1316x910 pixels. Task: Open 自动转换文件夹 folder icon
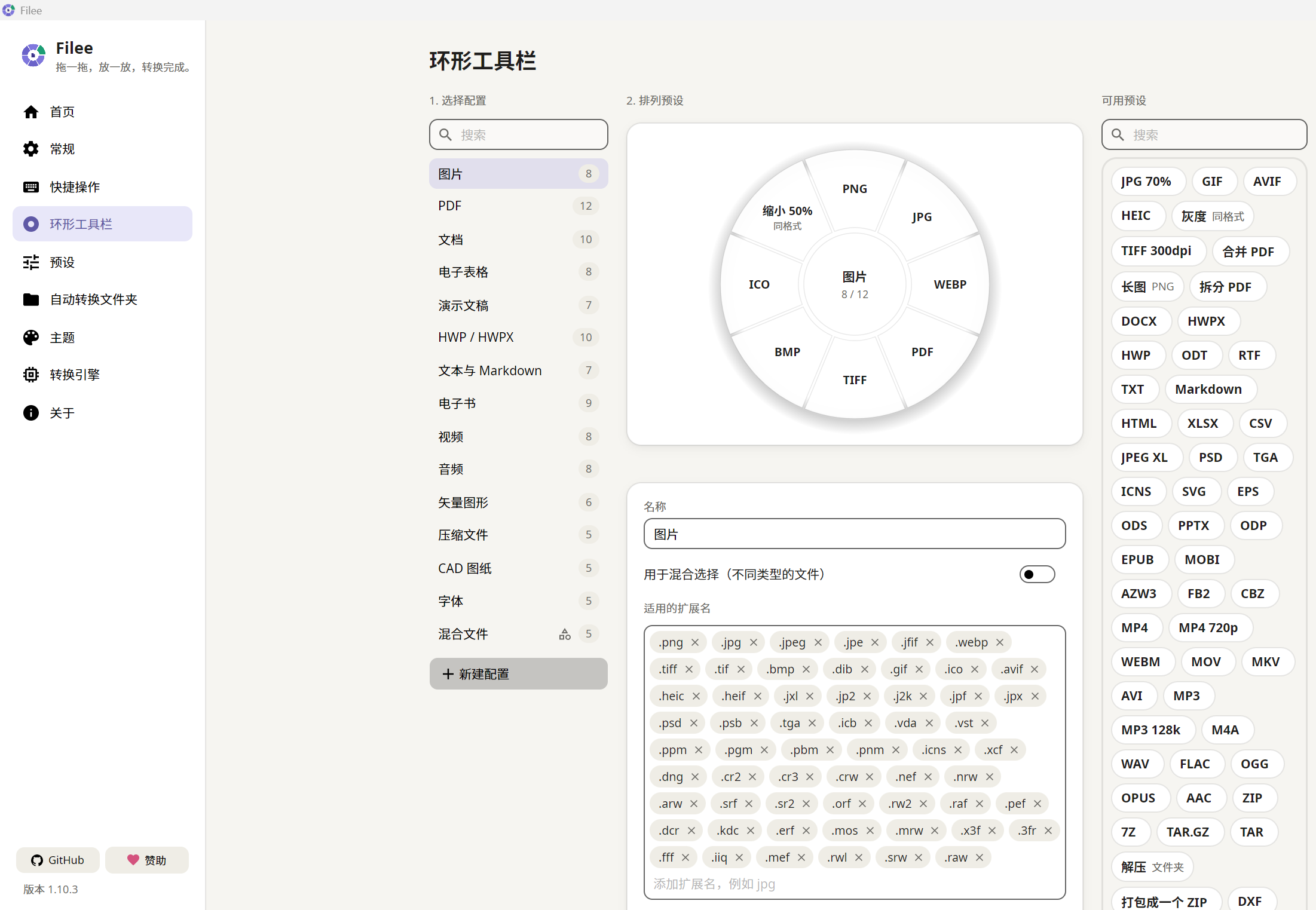point(31,299)
